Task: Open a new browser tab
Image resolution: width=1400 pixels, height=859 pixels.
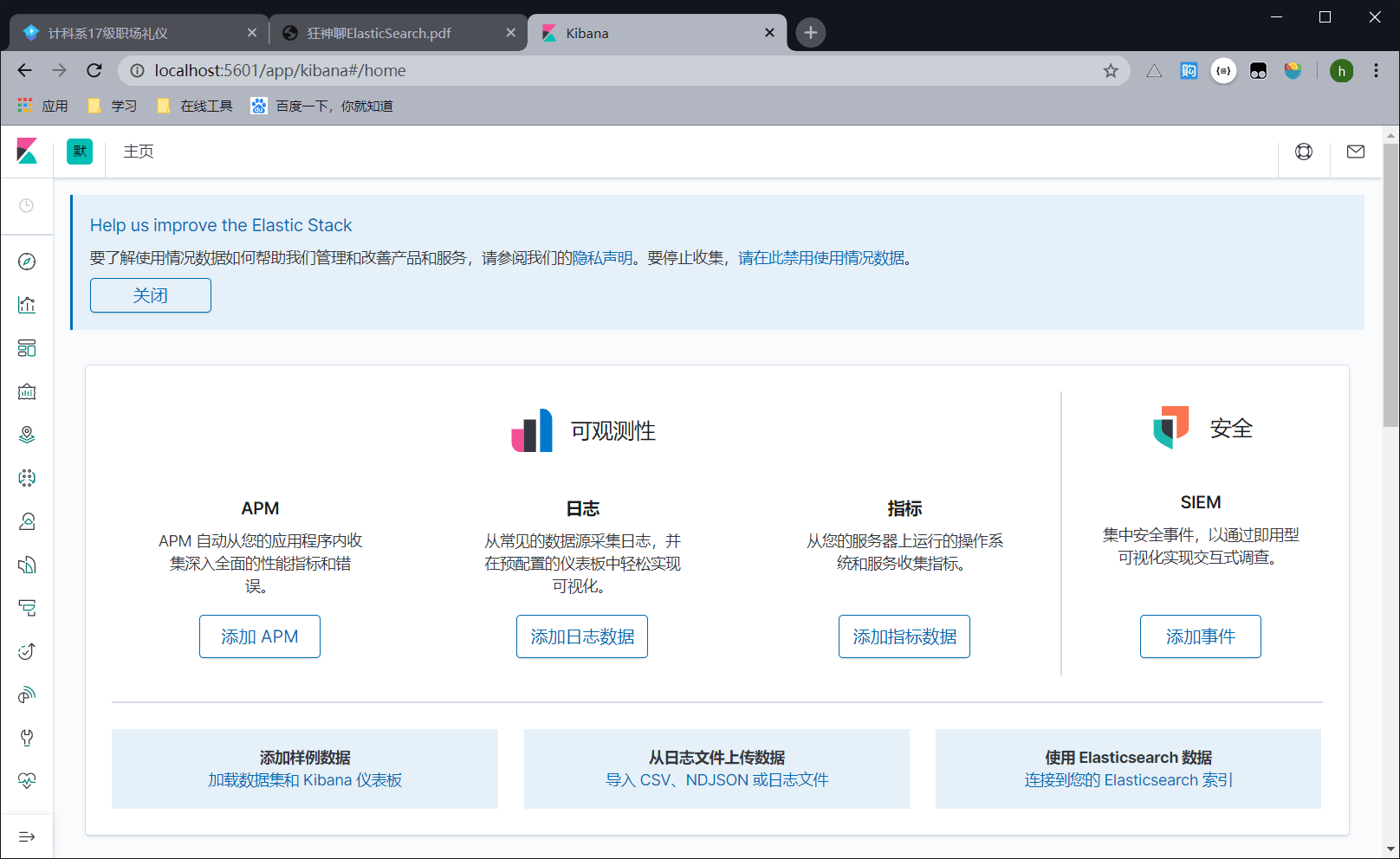Action: pyautogui.click(x=811, y=33)
